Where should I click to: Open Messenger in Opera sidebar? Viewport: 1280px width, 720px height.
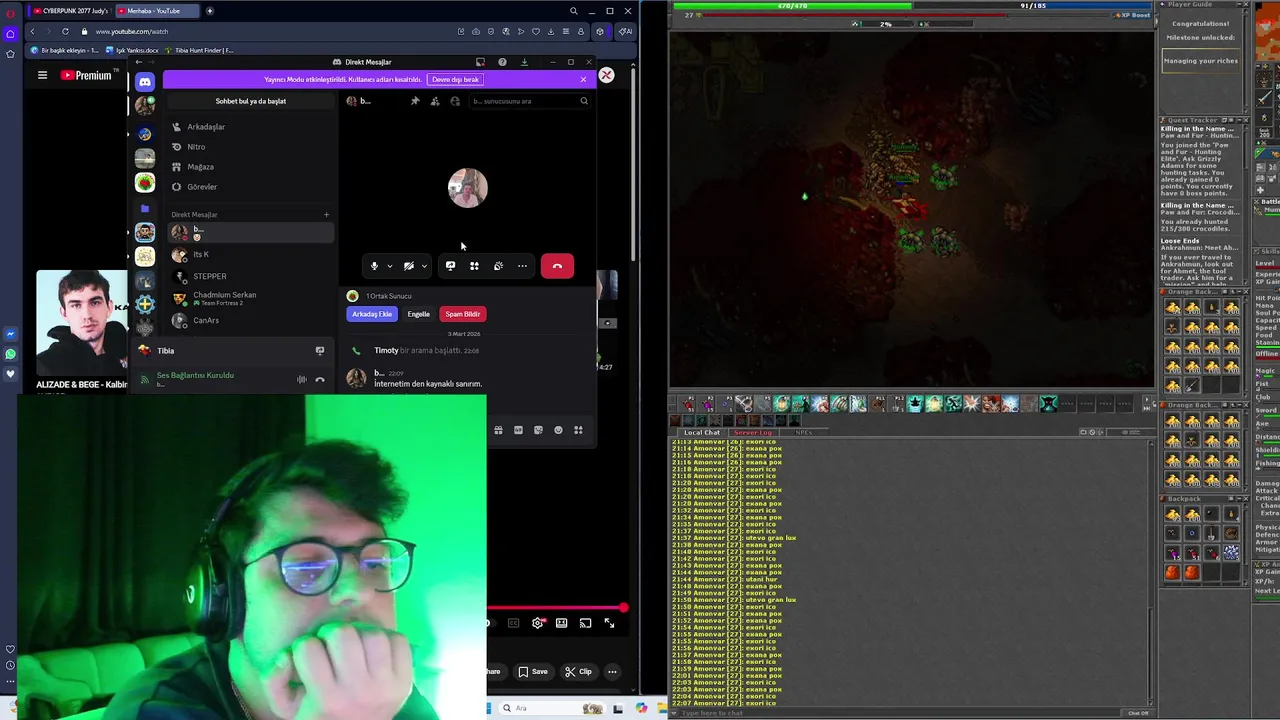point(10,334)
